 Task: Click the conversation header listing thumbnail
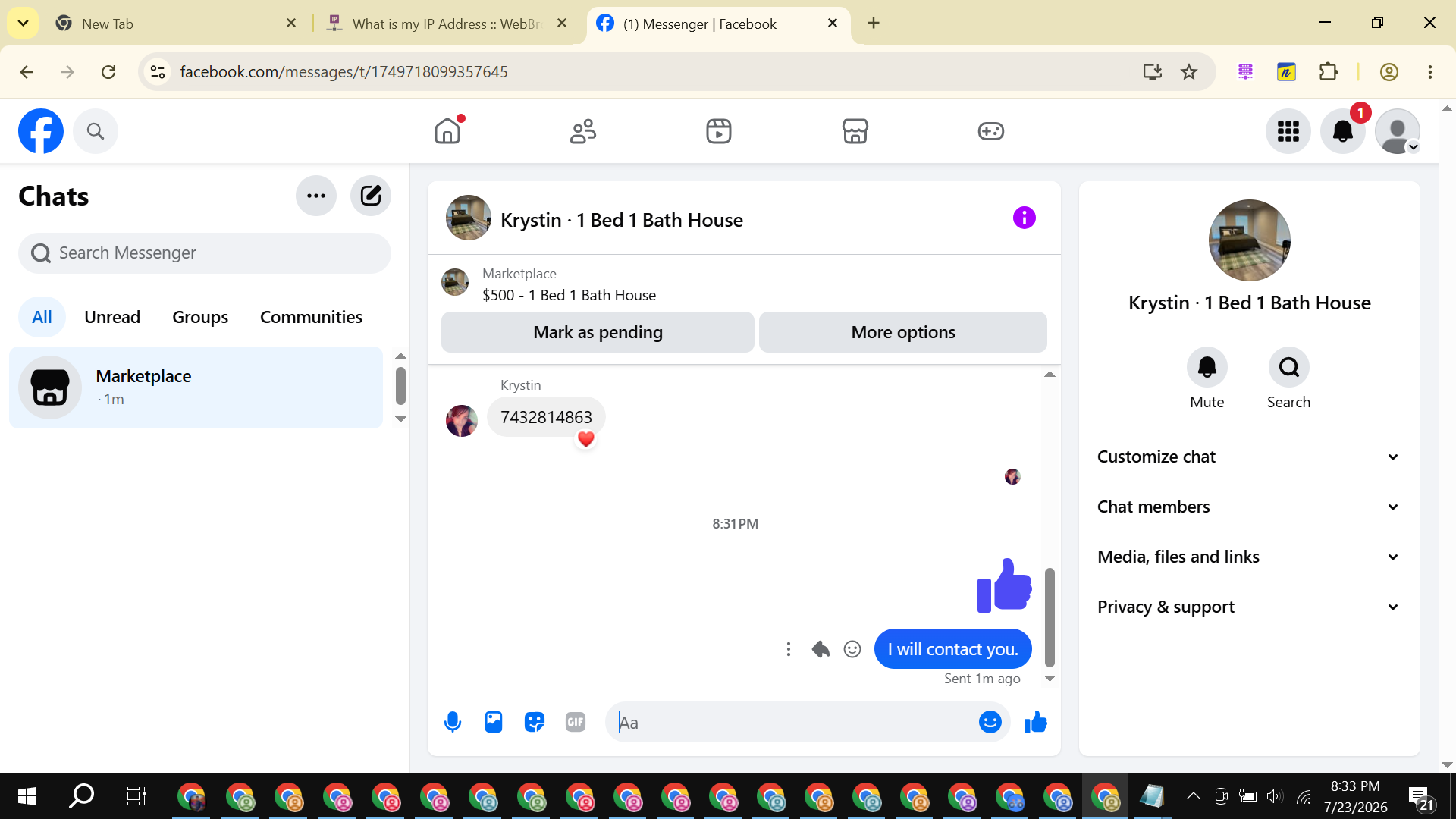(469, 218)
